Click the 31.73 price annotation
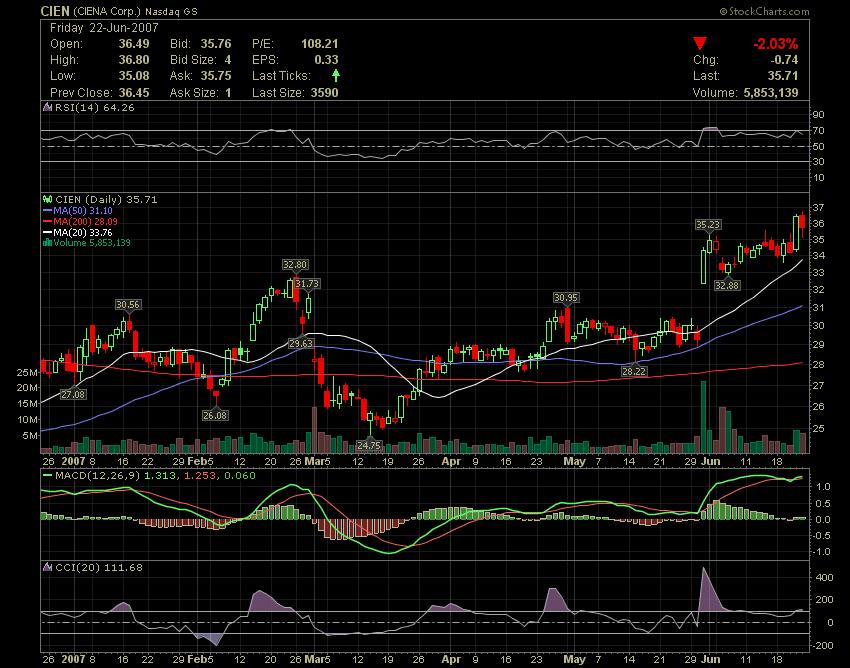This screenshot has height=668, width=850. click(307, 284)
